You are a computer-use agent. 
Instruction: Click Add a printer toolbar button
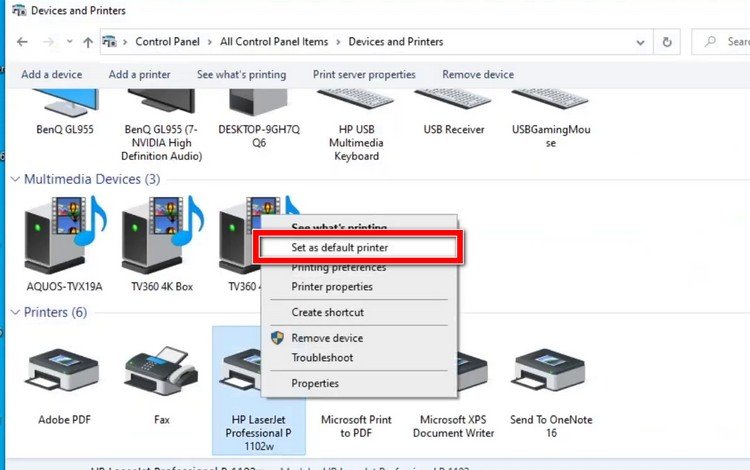(139, 75)
